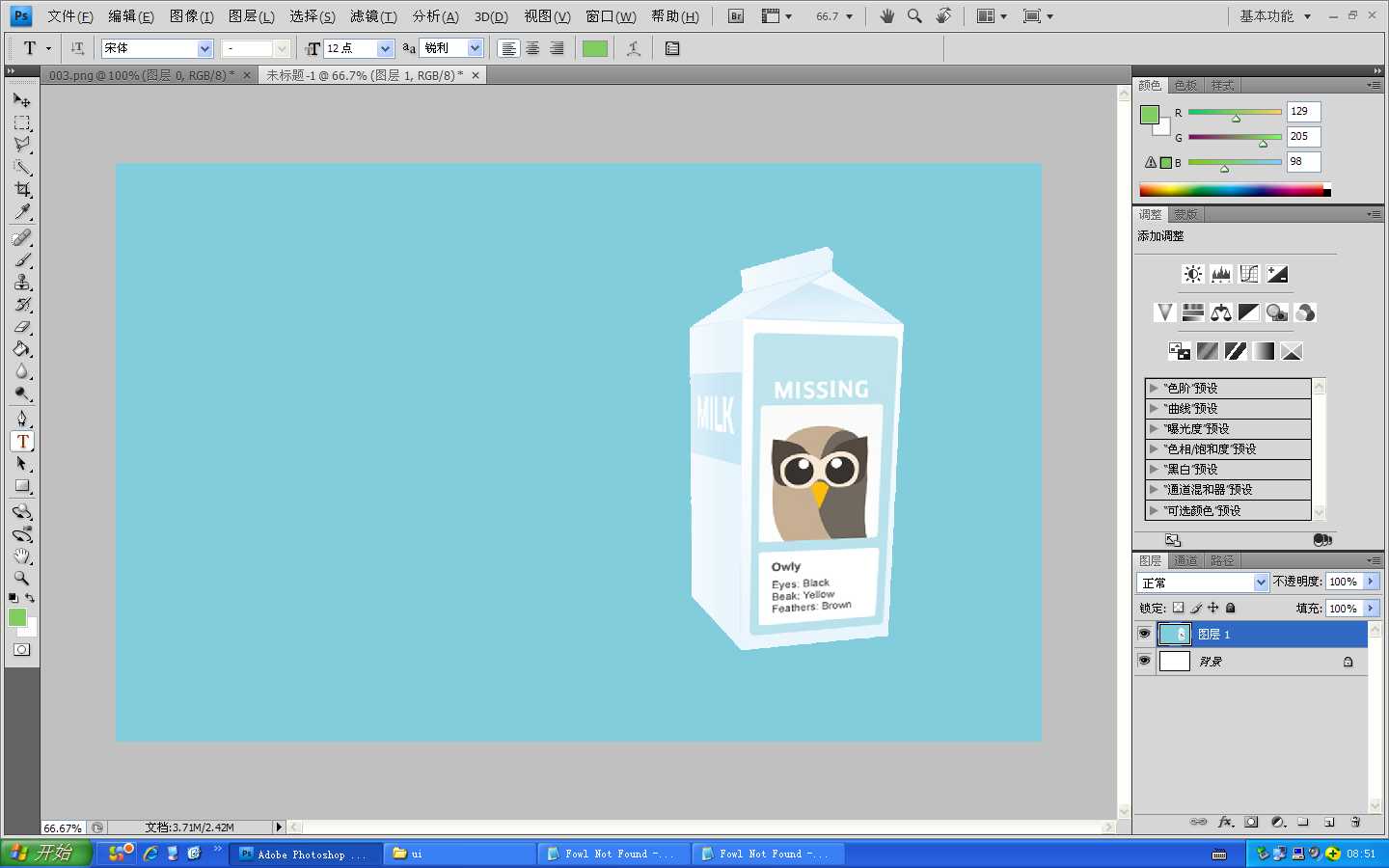This screenshot has width=1389, height=868.
Task: Open the 滤镜(T) menu
Action: pos(373,16)
